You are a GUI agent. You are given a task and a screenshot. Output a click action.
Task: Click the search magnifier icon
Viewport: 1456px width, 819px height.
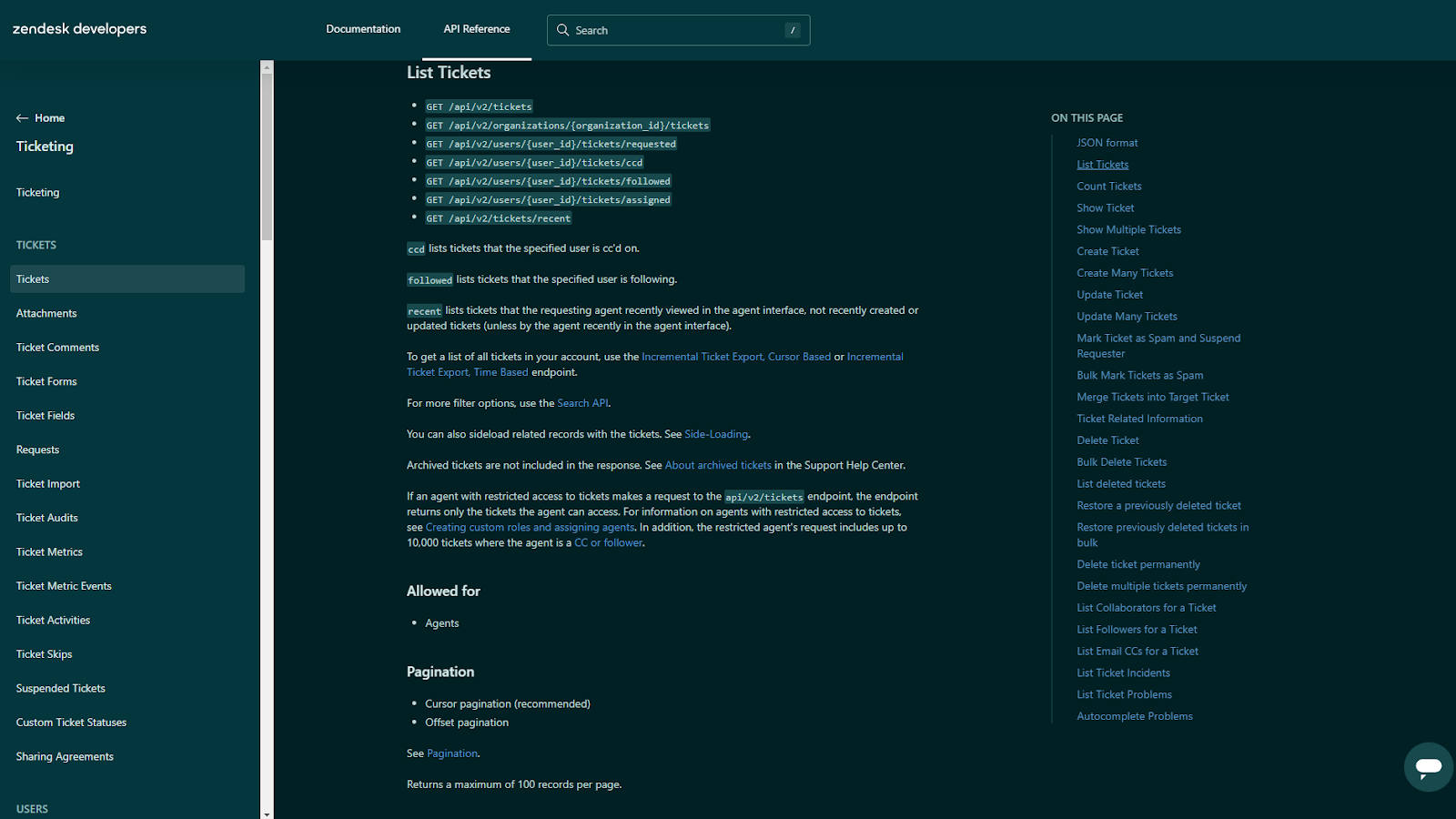click(x=563, y=30)
